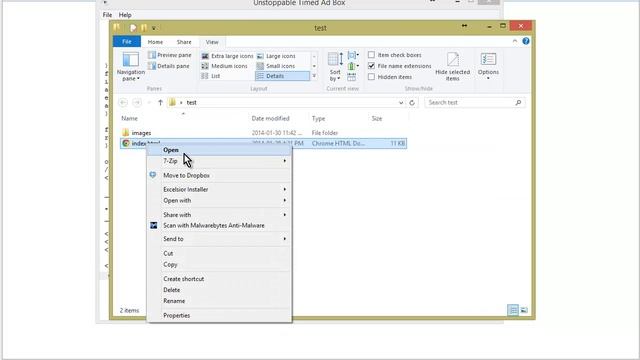640x360 pixels.
Task: Choose Delete in context menu
Action: tap(220, 290)
